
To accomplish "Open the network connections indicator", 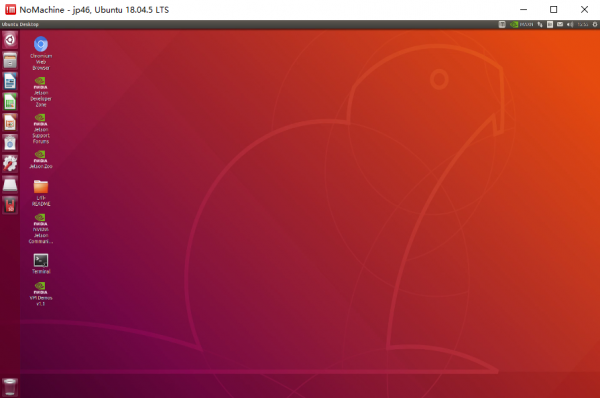I will pyautogui.click(x=540, y=24).
